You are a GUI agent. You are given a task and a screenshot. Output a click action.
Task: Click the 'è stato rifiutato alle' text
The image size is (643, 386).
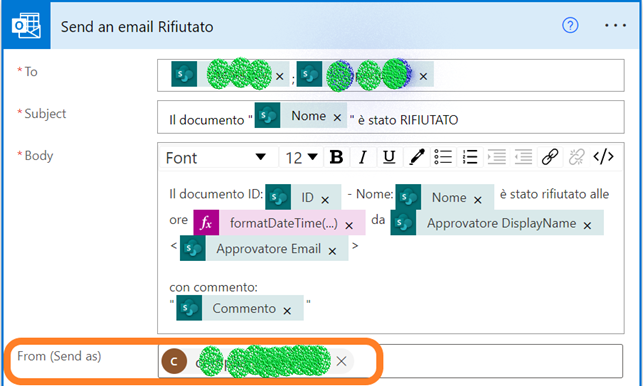point(554,194)
